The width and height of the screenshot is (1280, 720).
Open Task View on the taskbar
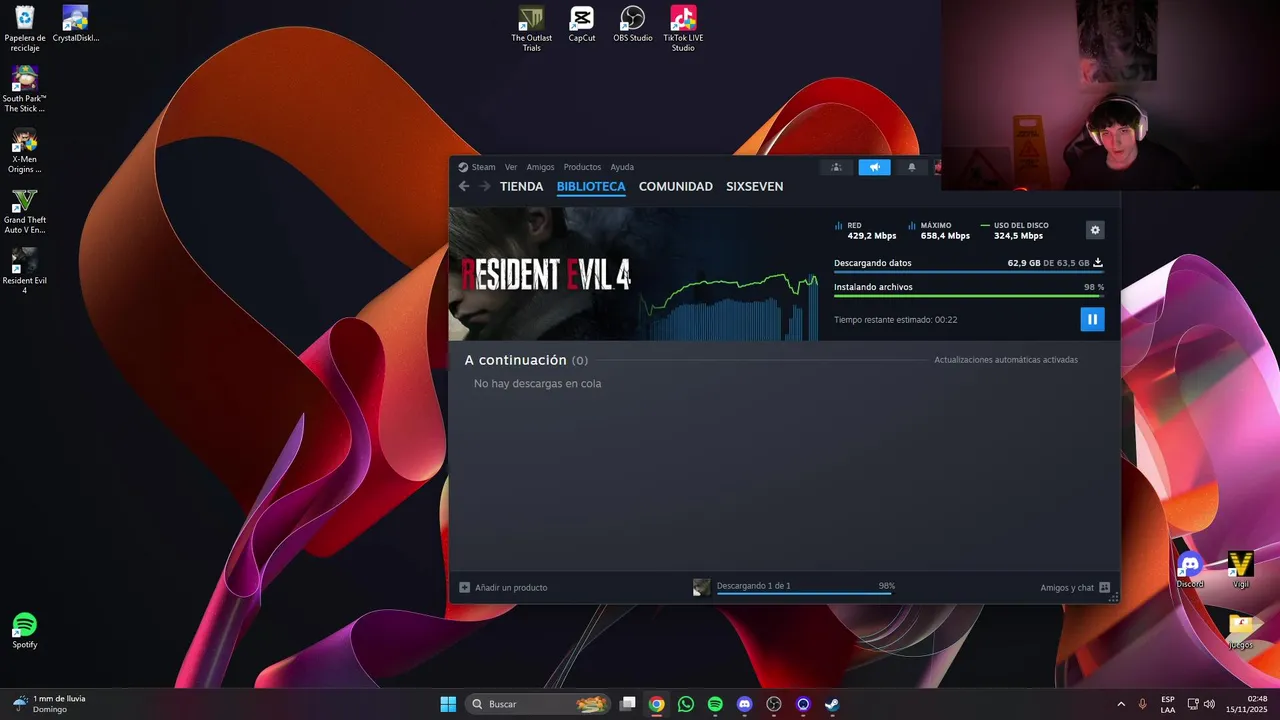[627, 704]
